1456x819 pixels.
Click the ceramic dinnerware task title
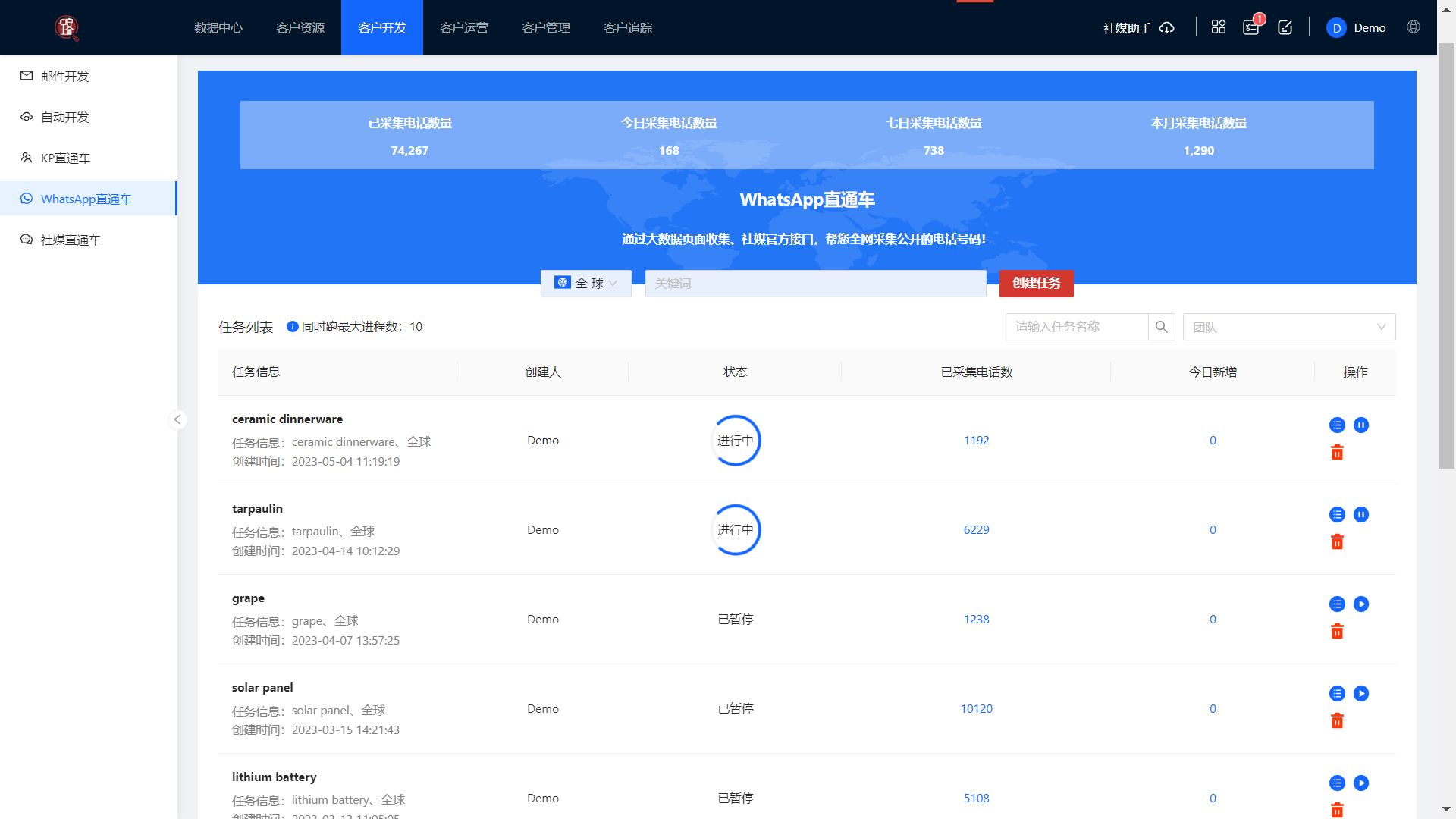tap(287, 419)
